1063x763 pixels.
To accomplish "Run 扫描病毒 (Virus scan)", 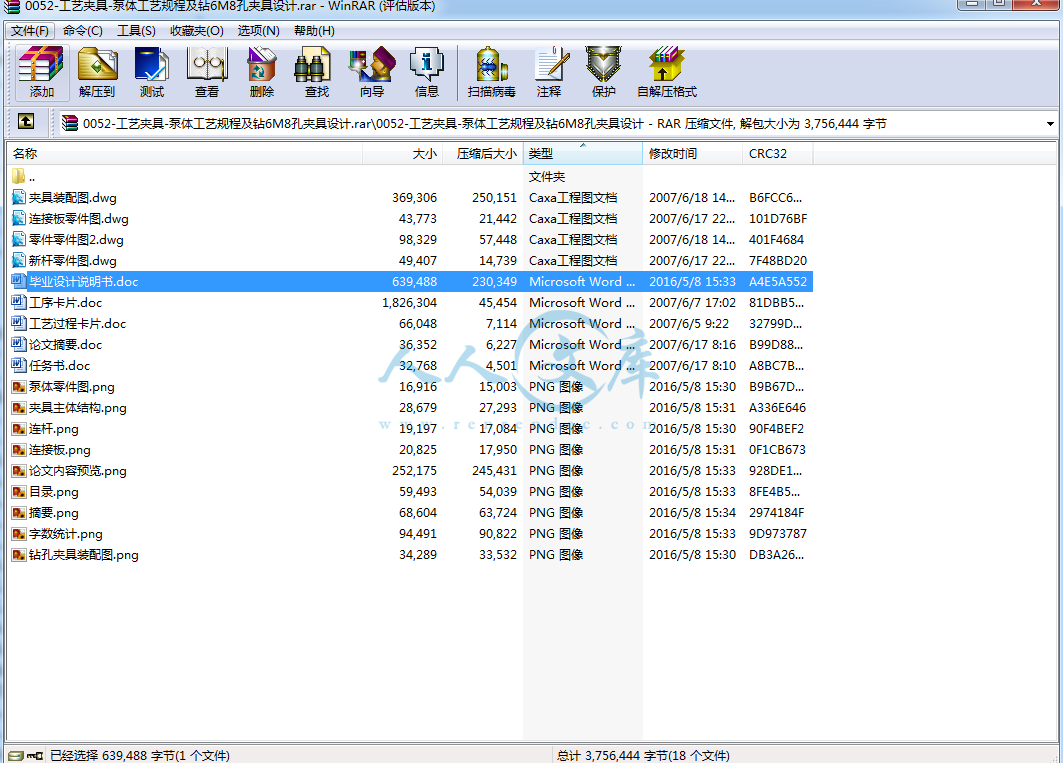I will 492,72.
